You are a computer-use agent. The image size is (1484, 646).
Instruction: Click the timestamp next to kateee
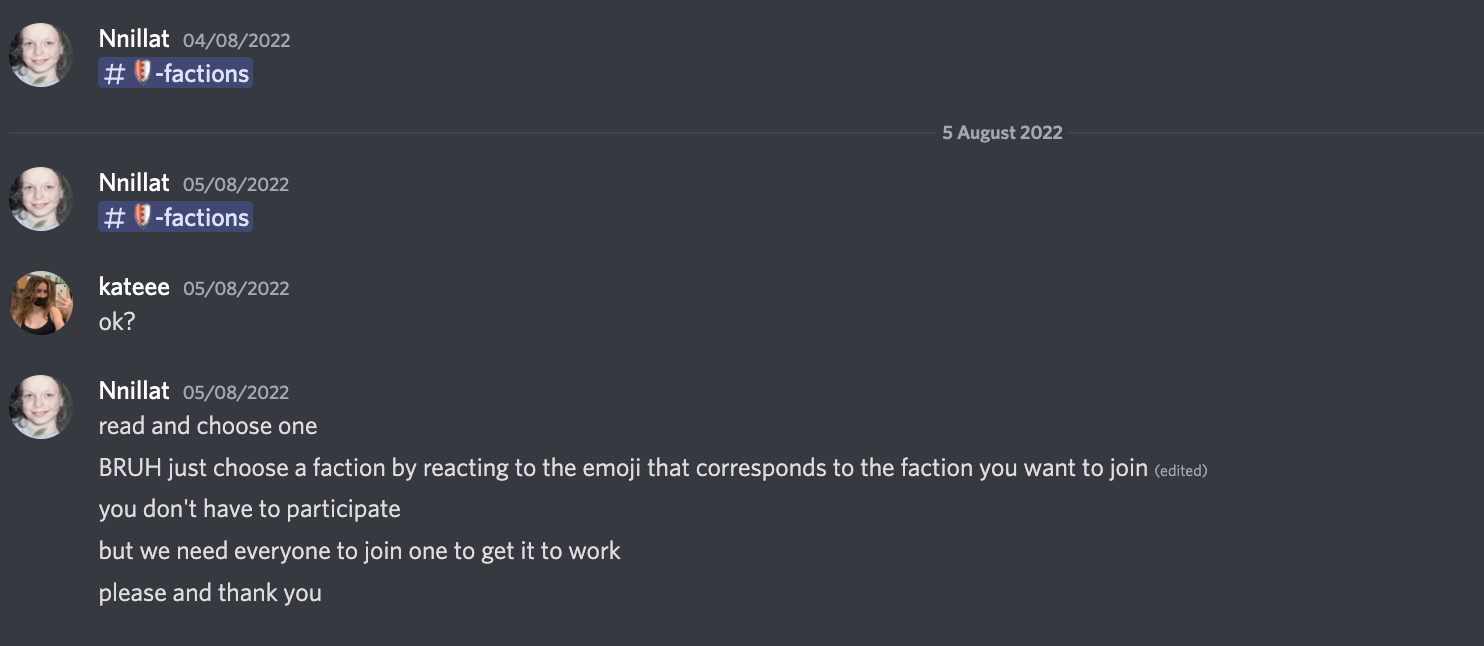click(x=236, y=289)
